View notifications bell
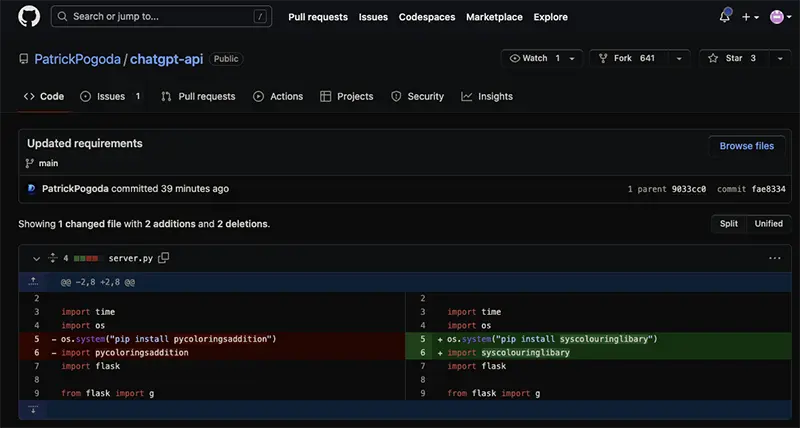 [x=725, y=16]
